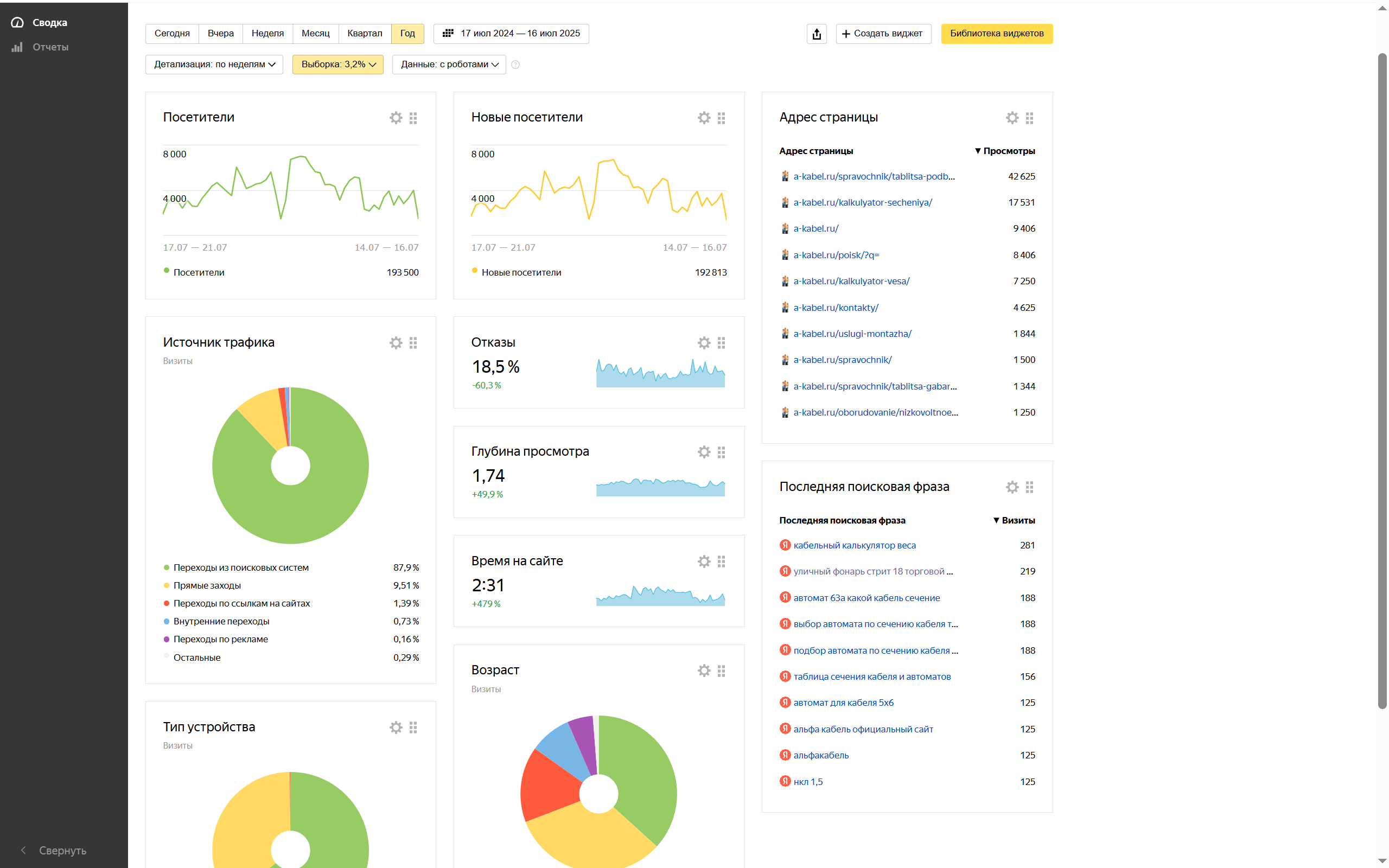Click drag handle of Новые посетители widget

[x=722, y=118]
